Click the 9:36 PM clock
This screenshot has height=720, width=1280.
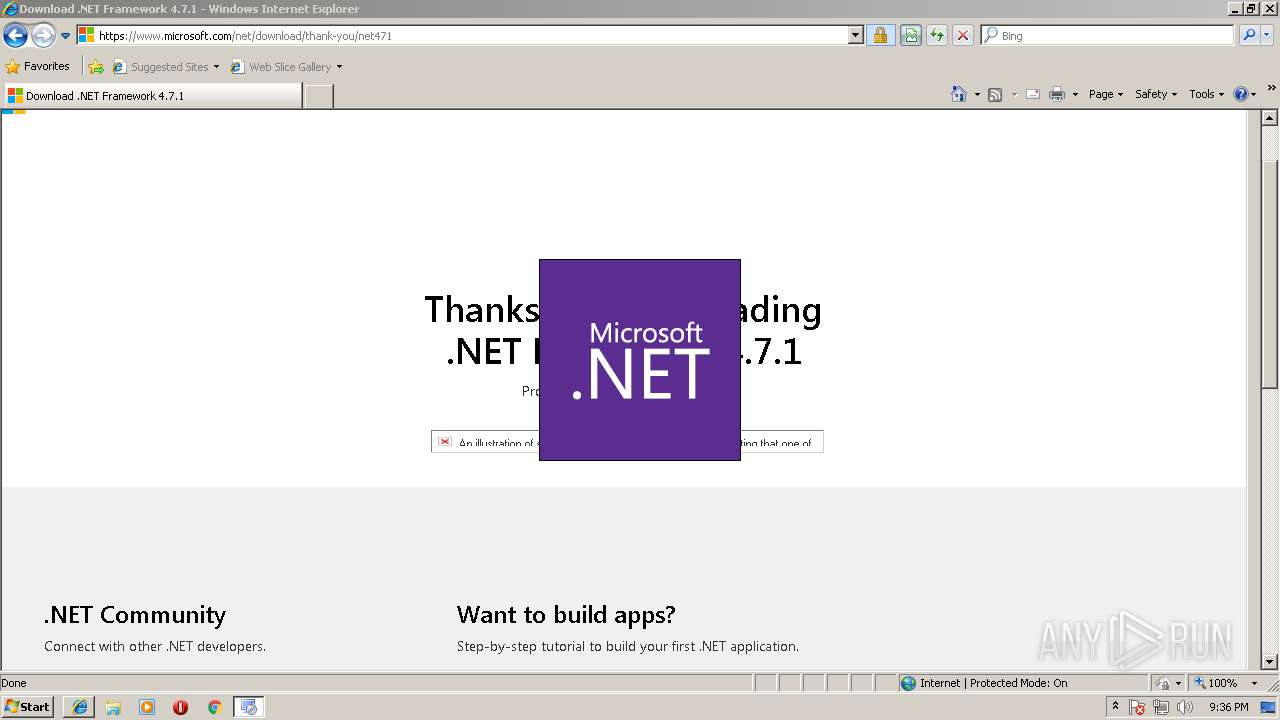click(x=1228, y=707)
